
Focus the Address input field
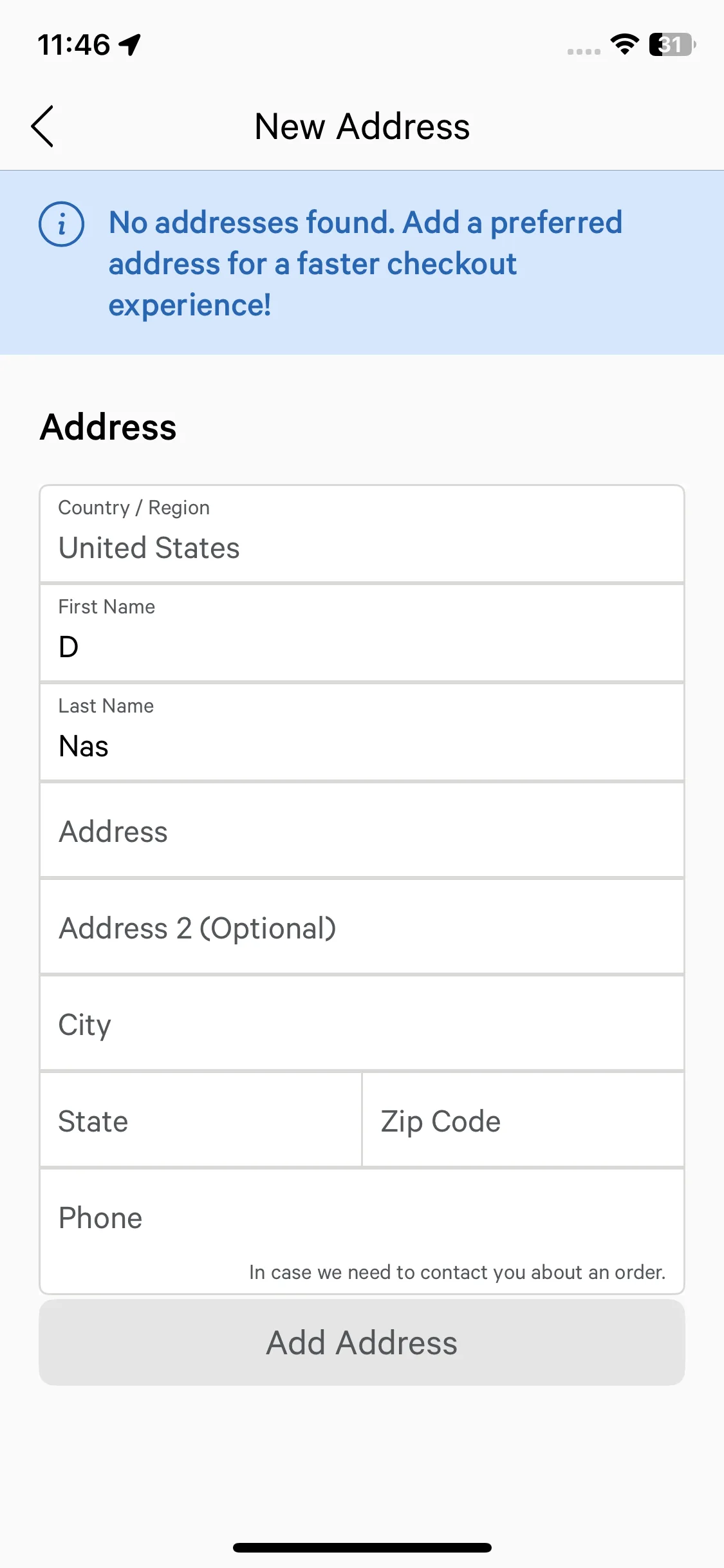click(362, 831)
